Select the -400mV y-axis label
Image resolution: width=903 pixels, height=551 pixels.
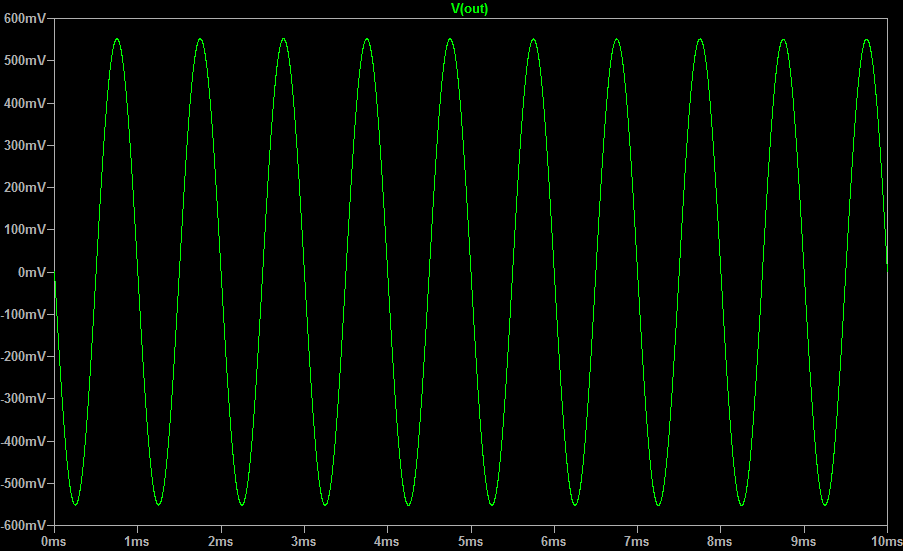click(23, 441)
